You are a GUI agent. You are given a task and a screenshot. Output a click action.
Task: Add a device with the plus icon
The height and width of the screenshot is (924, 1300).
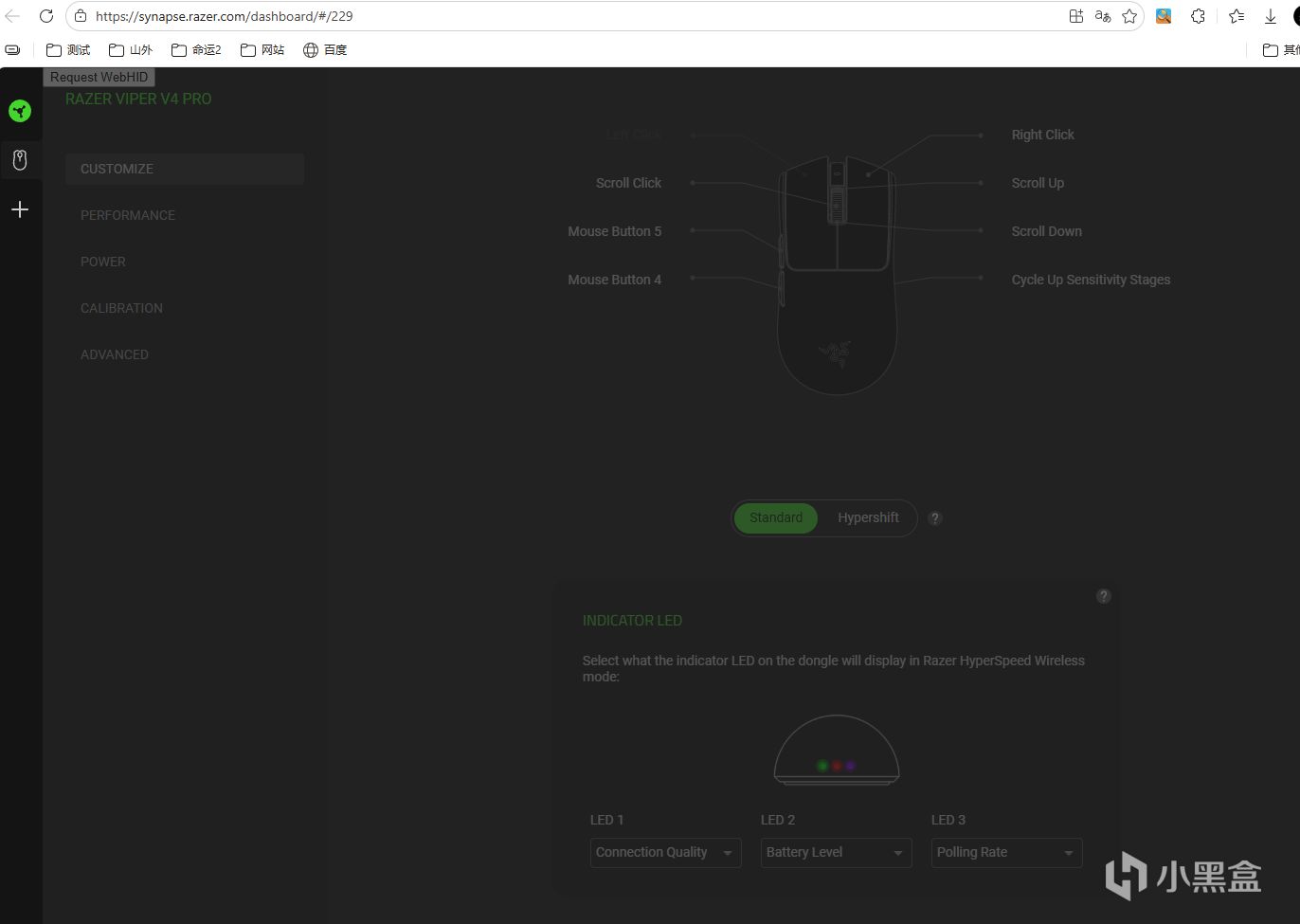[x=20, y=209]
